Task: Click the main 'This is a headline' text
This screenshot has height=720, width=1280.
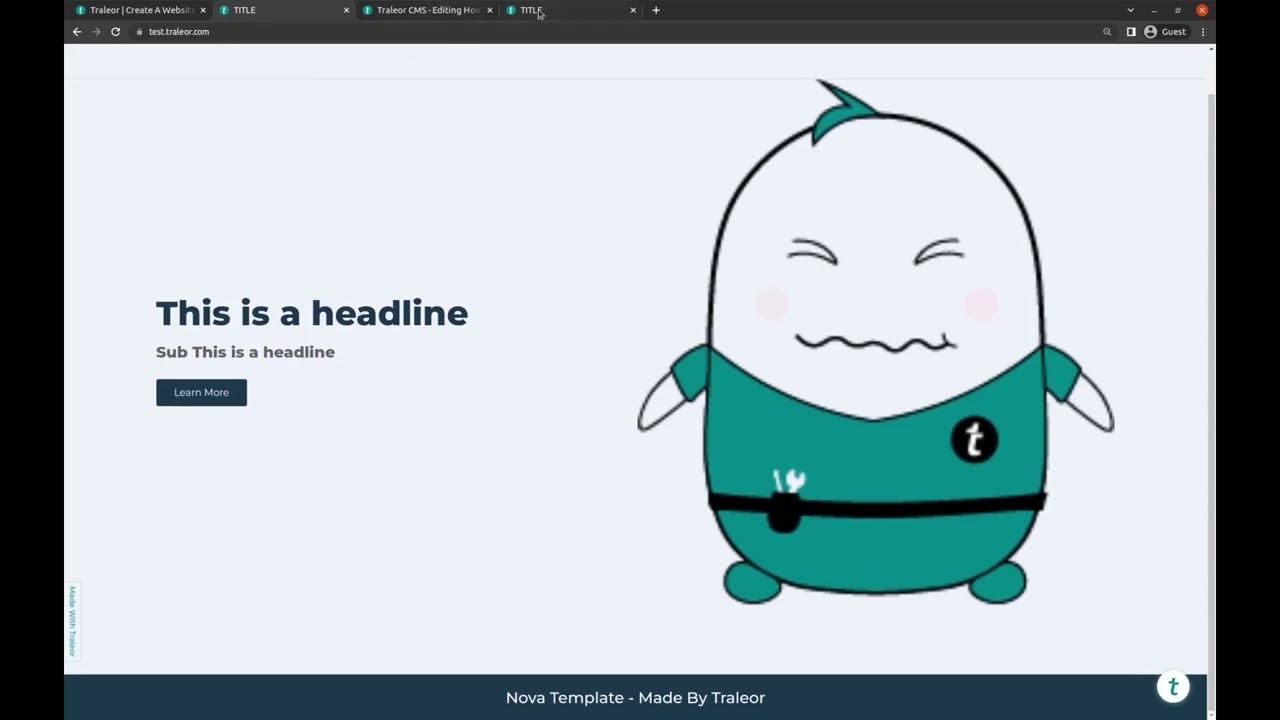Action: (x=312, y=313)
